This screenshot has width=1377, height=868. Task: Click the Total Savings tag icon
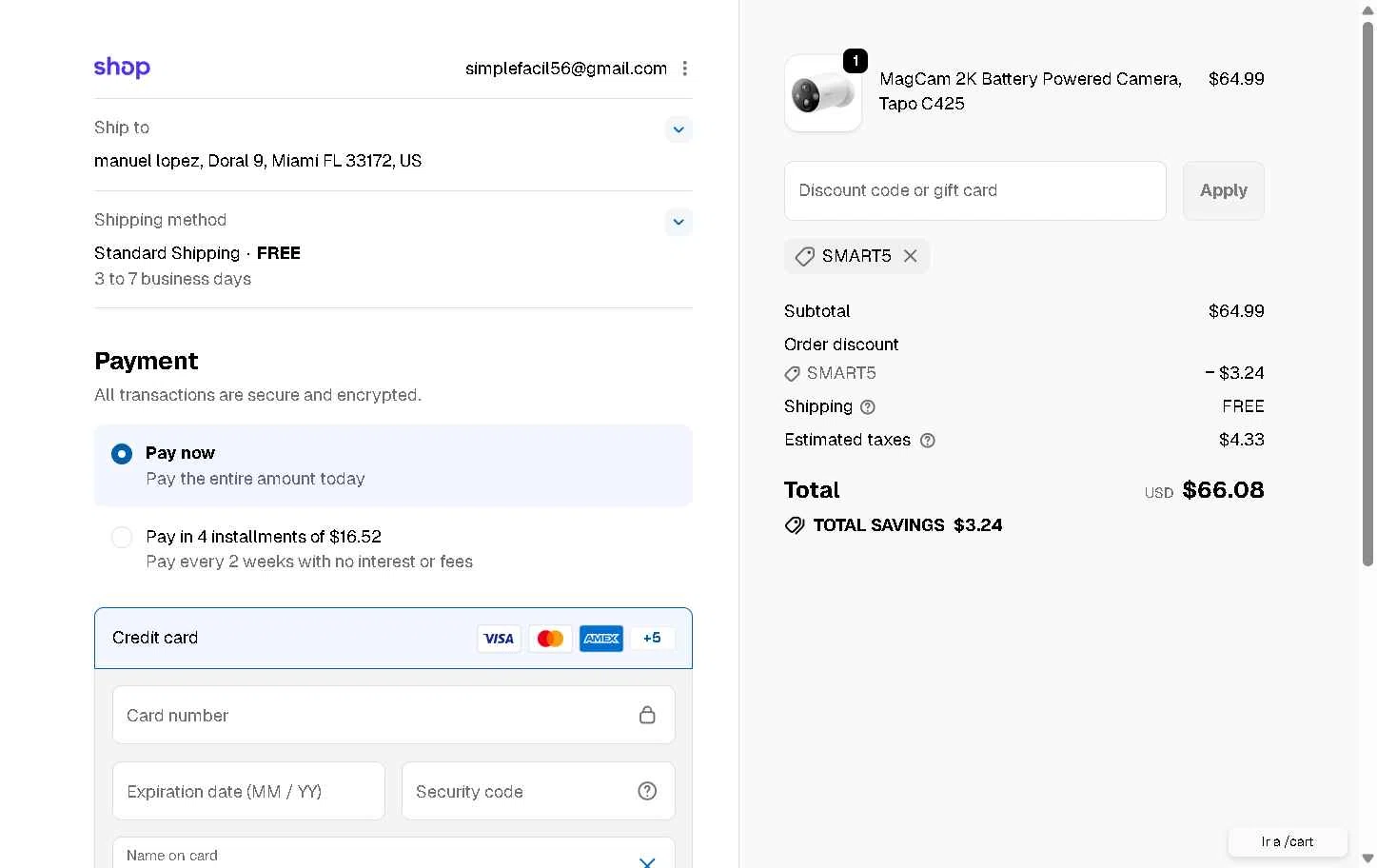(x=795, y=525)
